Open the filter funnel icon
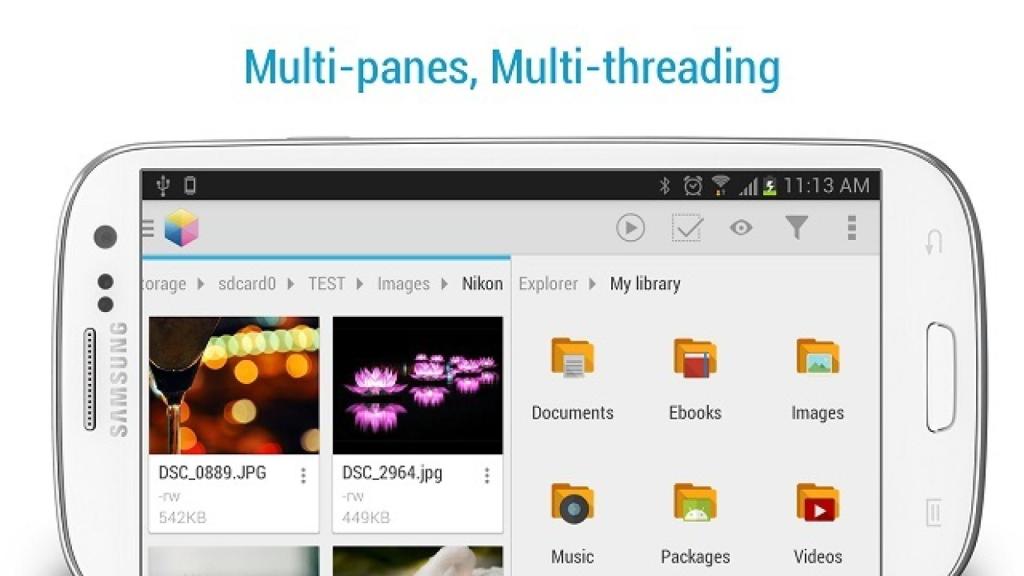The width and height of the screenshot is (1024, 576). (x=797, y=227)
